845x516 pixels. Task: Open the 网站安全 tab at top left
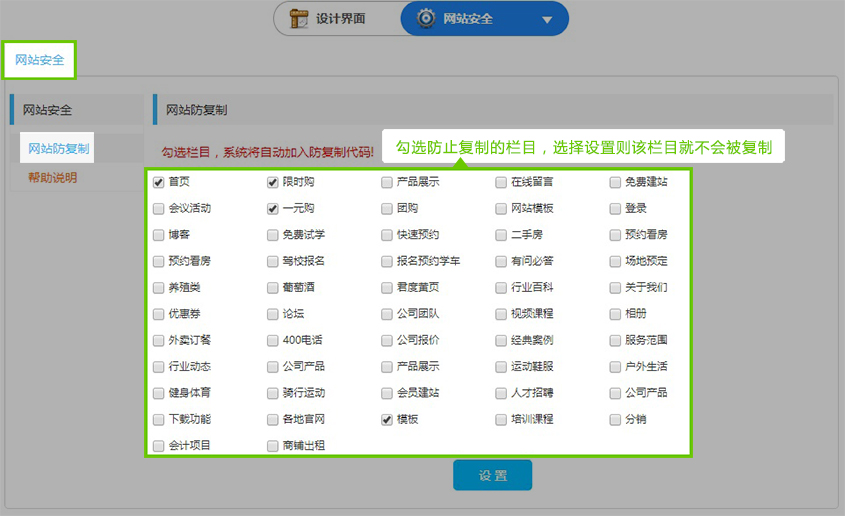(x=40, y=60)
